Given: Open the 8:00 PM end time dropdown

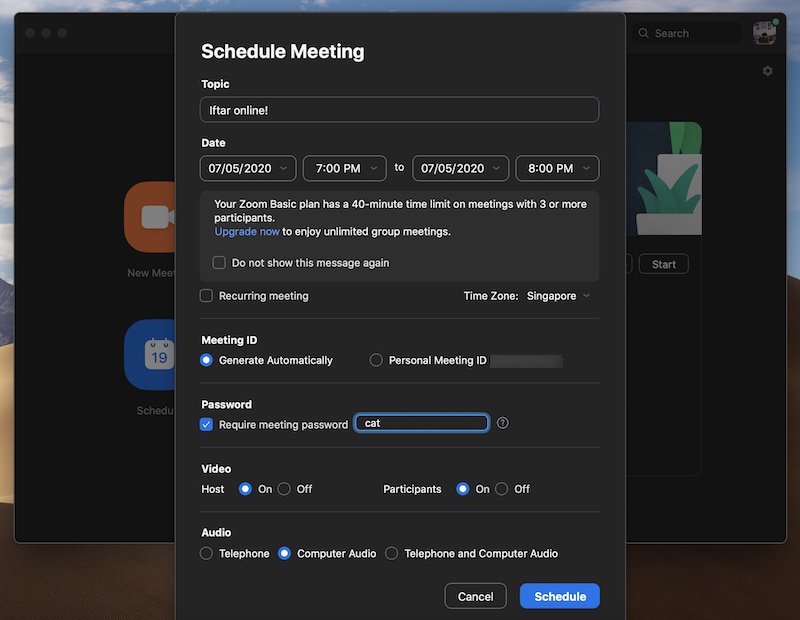Looking at the screenshot, I should coord(558,168).
